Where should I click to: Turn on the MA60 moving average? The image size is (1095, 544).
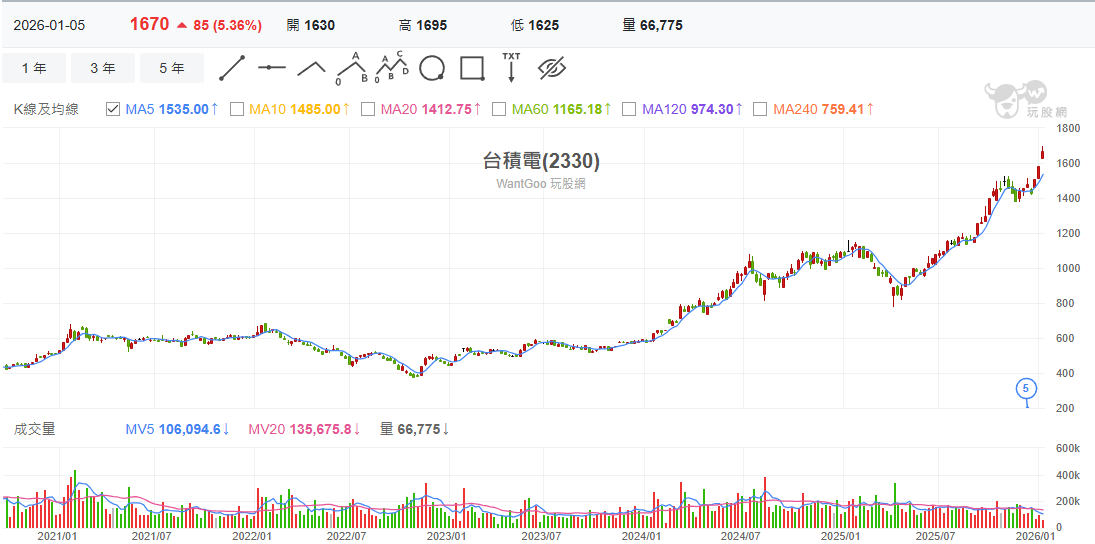pos(499,109)
